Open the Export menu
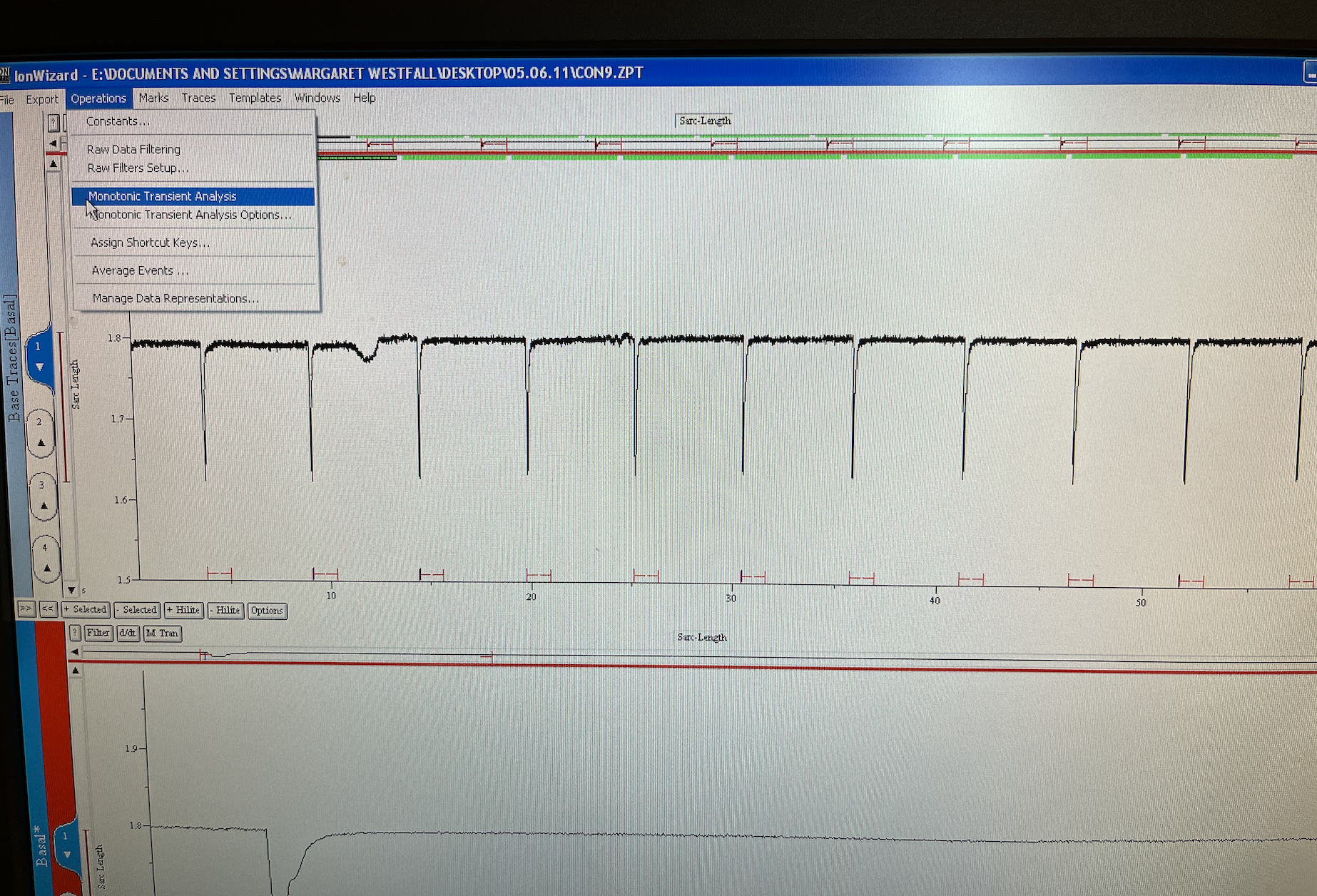1317x896 pixels. pyautogui.click(x=42, y=99)
